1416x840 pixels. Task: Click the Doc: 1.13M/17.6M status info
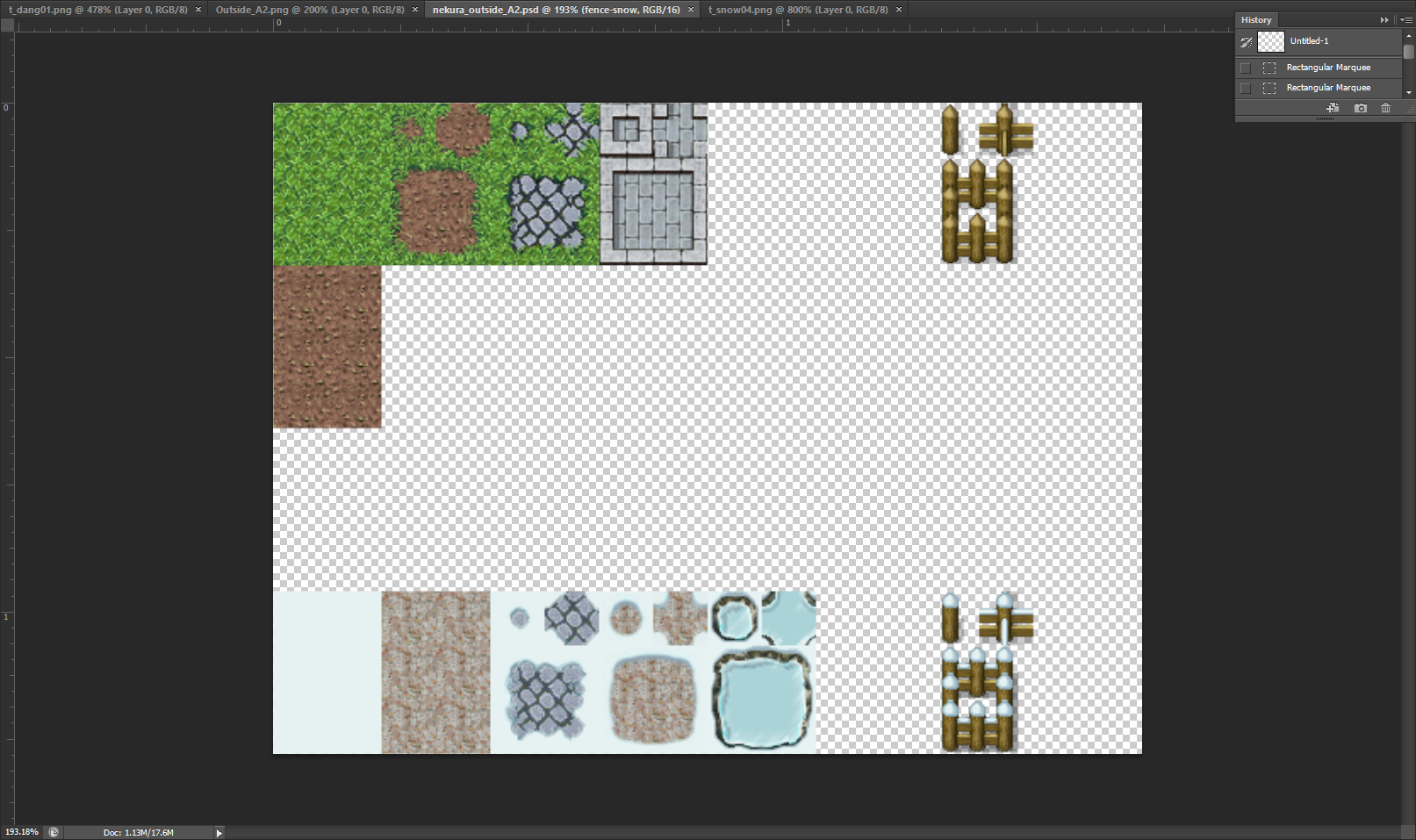[x=138, y=832]
